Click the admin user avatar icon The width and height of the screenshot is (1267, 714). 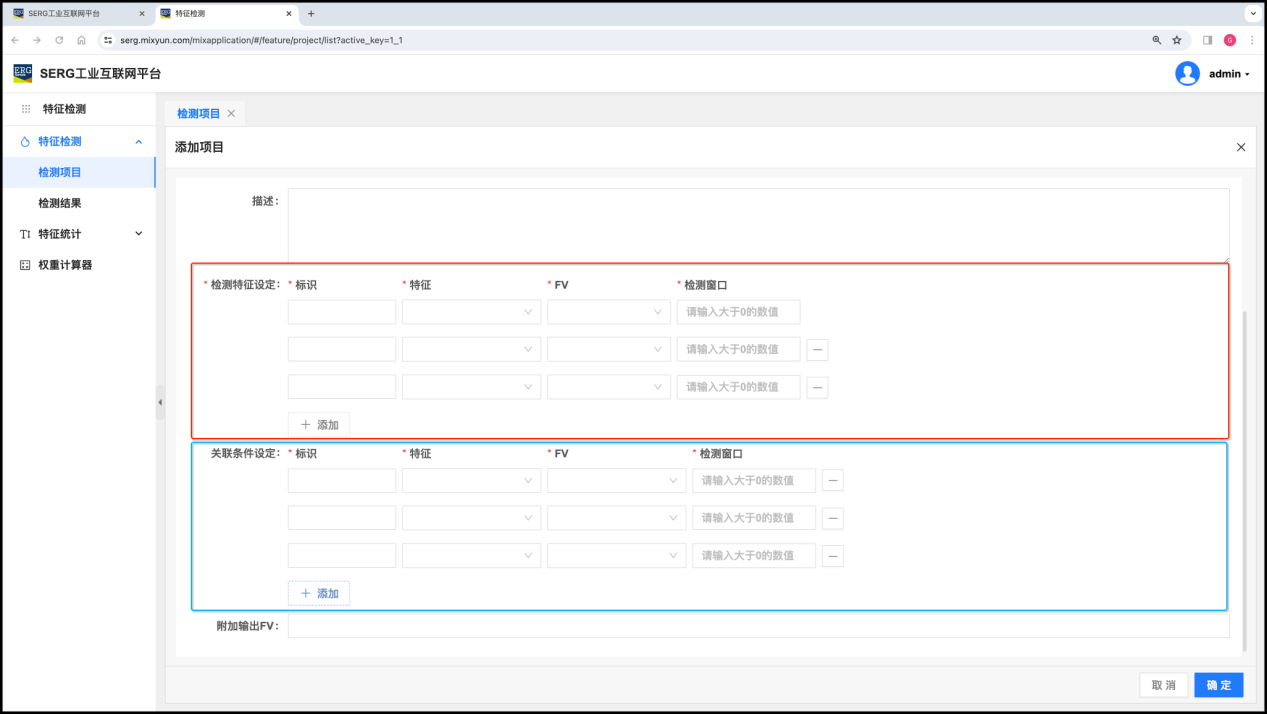[1187, 74]
